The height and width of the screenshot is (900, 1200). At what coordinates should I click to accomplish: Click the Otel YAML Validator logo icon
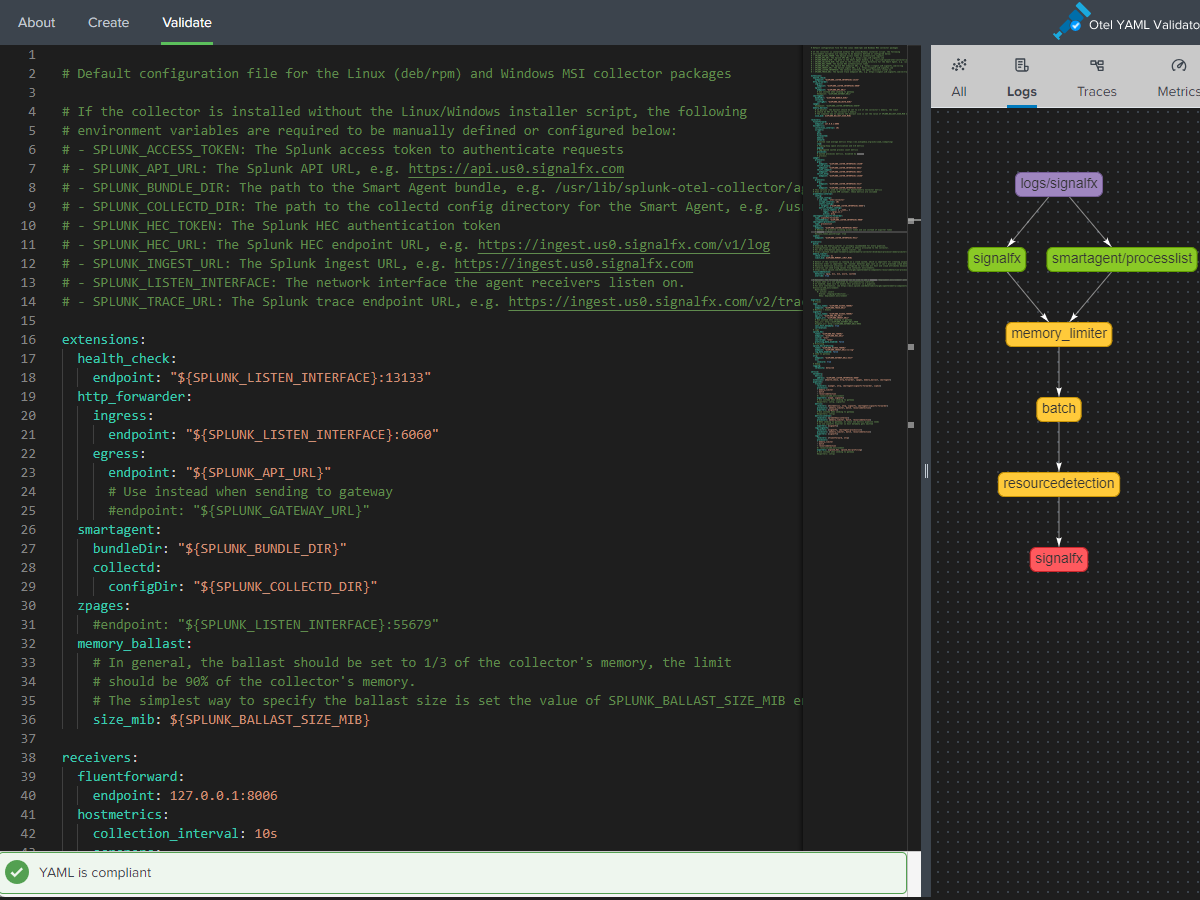1071,21
